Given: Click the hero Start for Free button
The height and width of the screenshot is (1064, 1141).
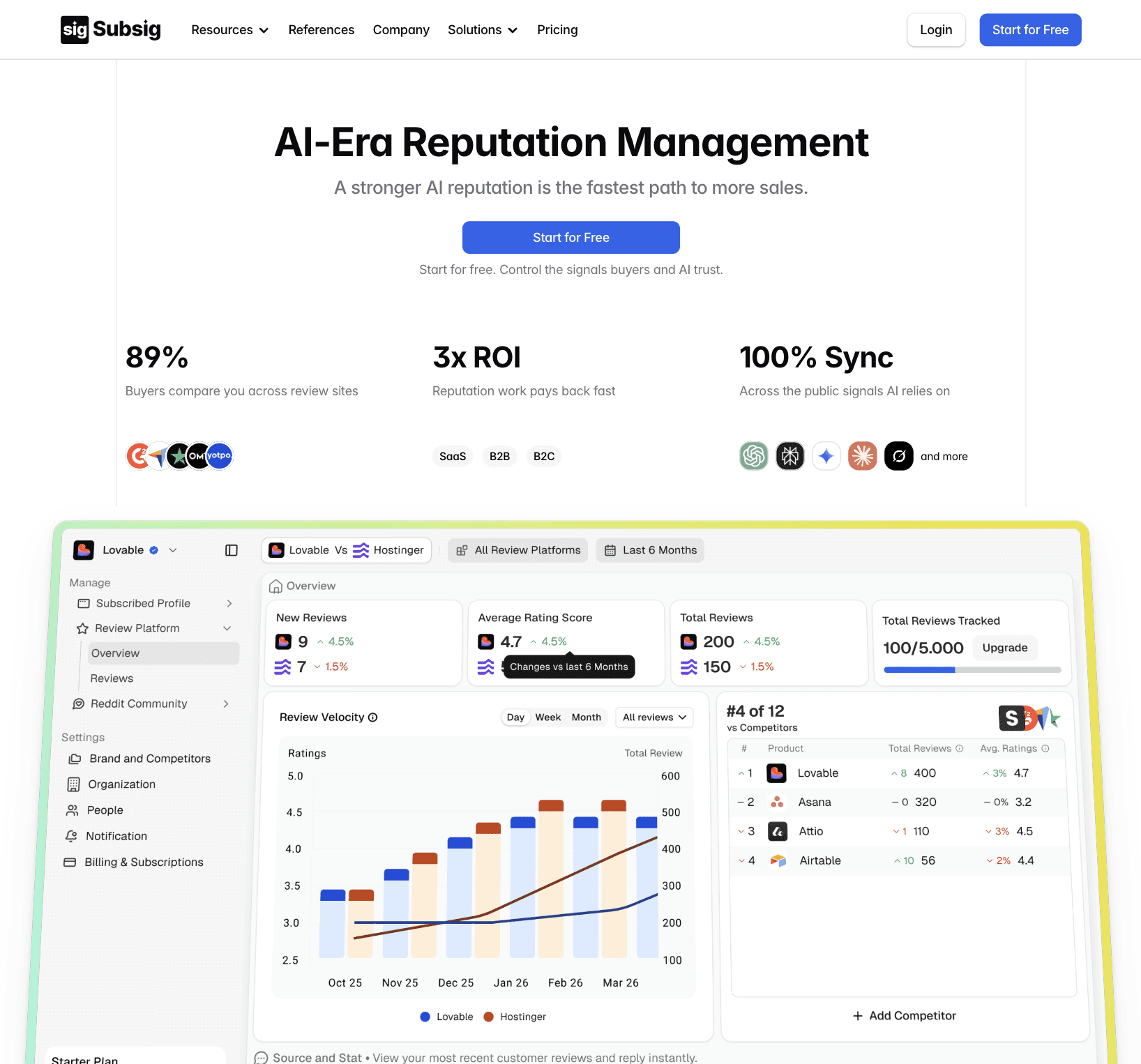Looking at the screenshot, I should 571,238.
